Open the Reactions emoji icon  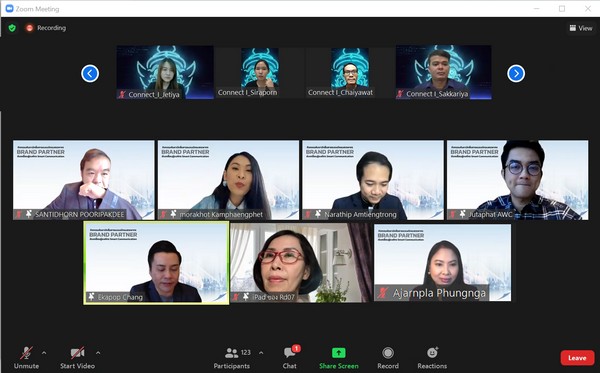tap(432, 352)
